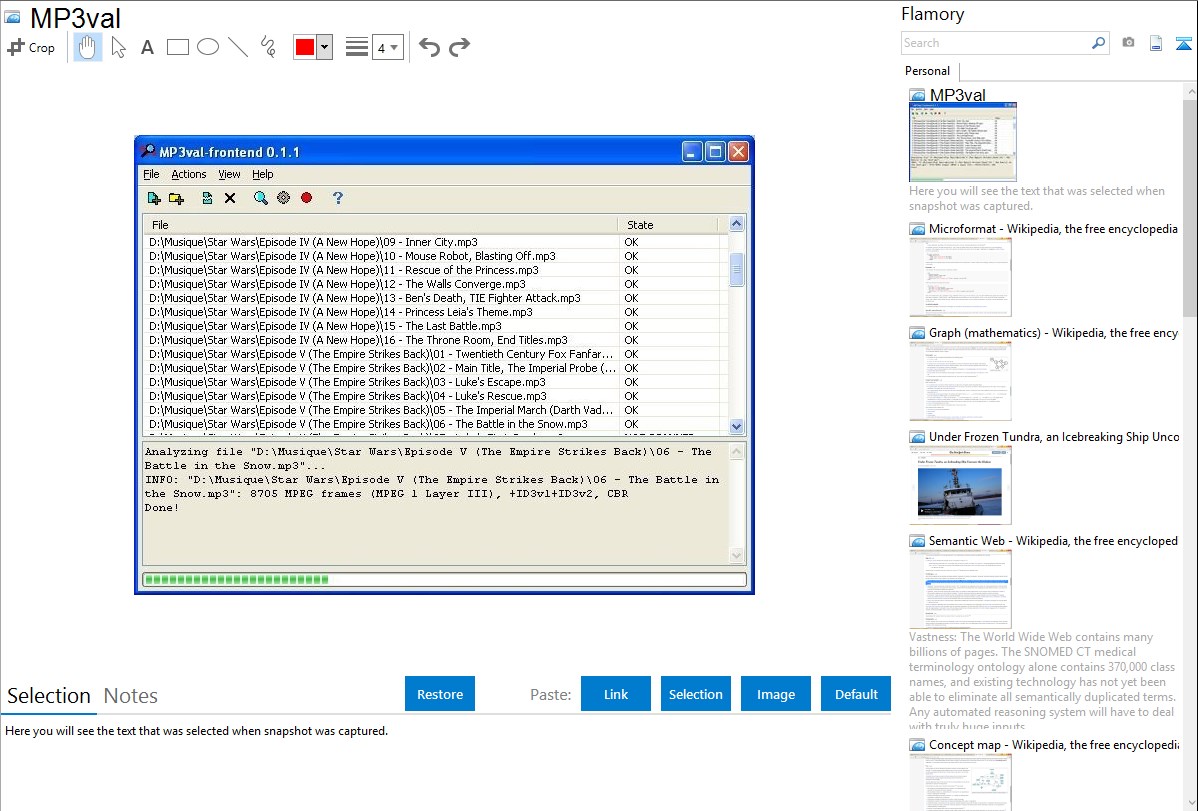Pick the straight line tool
The height and width of the screenshot is (811, 1198).
pyautogui.click(x=238, y=47)
